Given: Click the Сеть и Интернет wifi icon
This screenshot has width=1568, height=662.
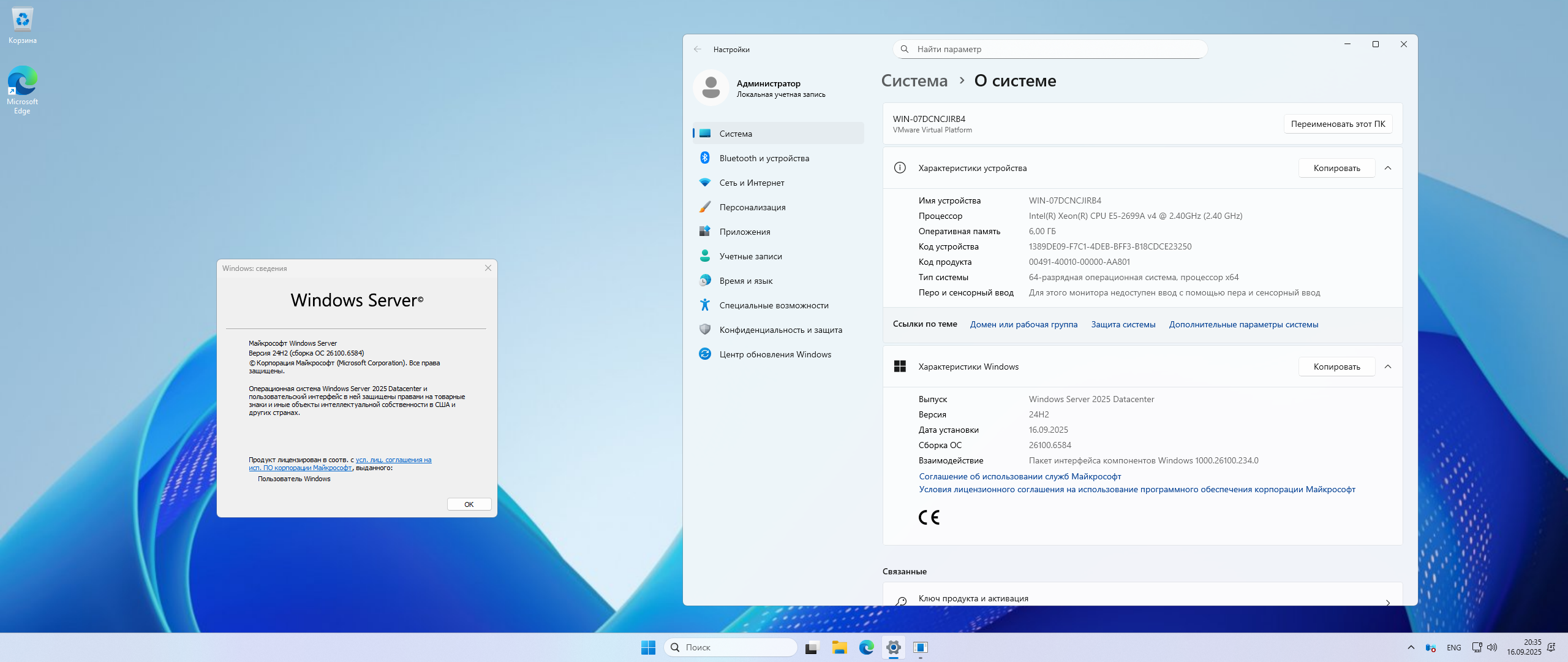Looking at the screenshot, I should (705, 182).
